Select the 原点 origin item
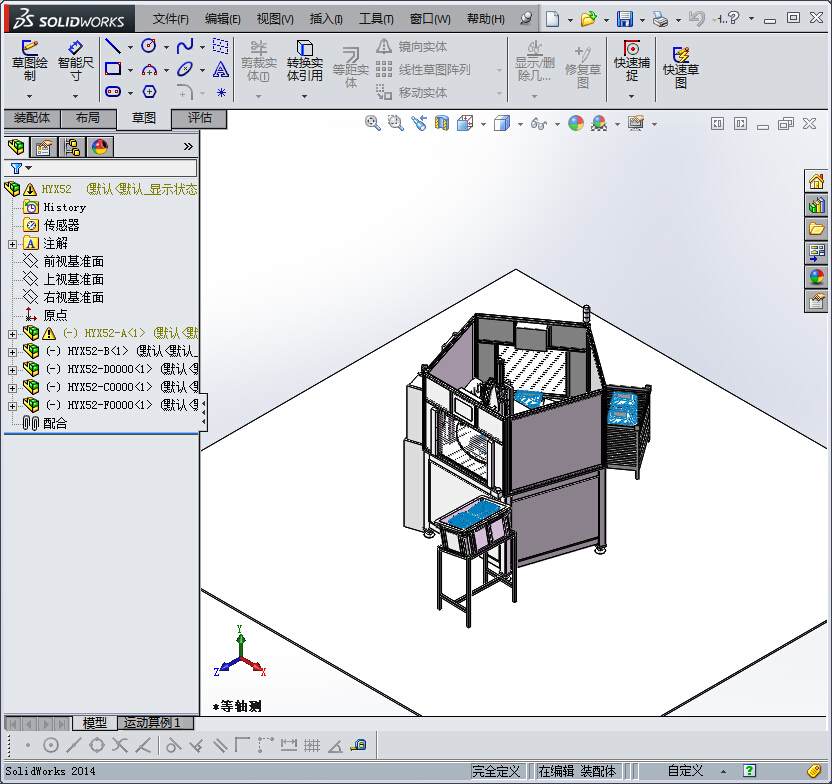 55,315
